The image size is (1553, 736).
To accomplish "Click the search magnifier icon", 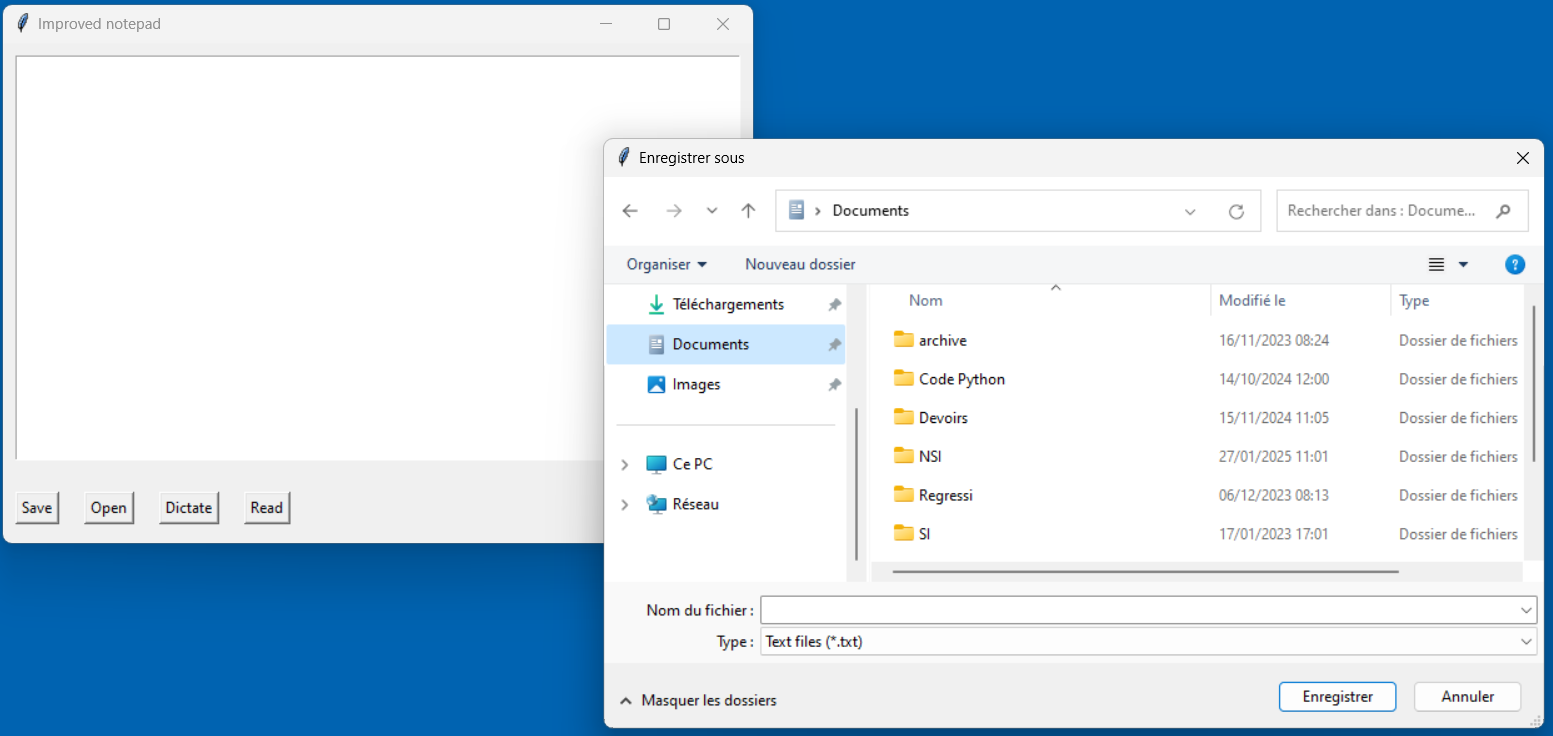I will pyautogui.click(x=1502, y=211).
